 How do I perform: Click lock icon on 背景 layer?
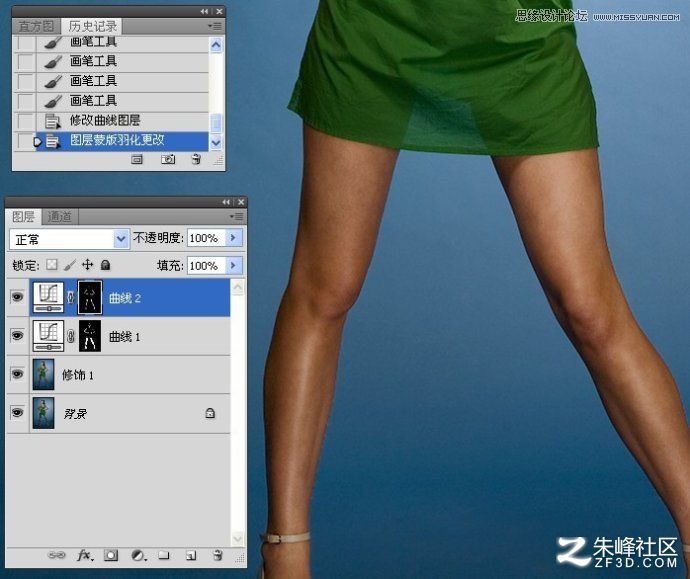(x=210, y=413)
